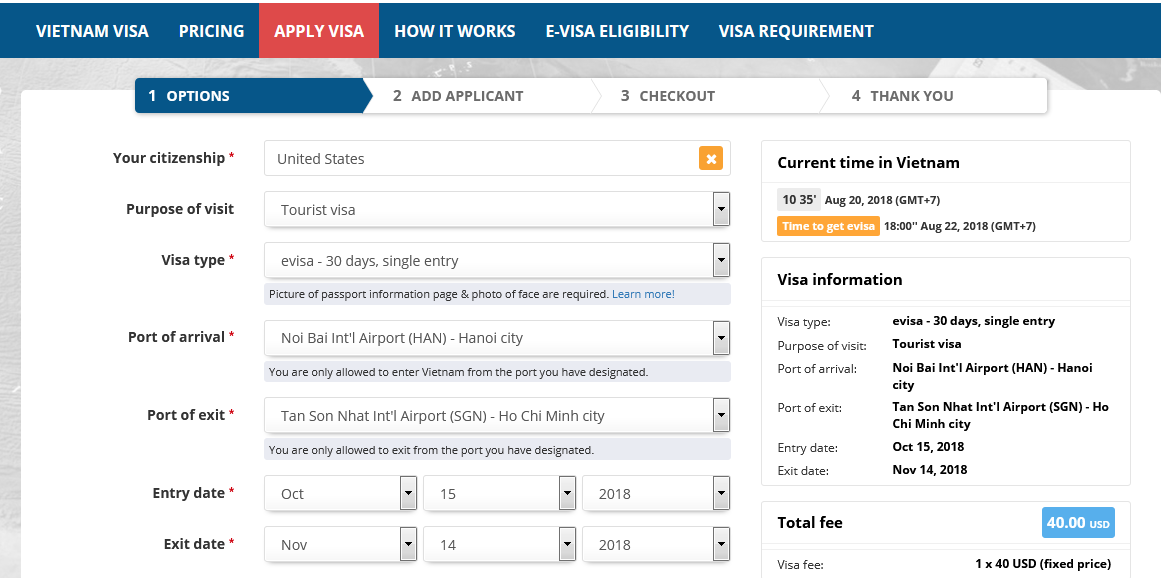
Task: Open E-Visa Eligibility page
Action: pyautogui.click(x=616, y=31)
